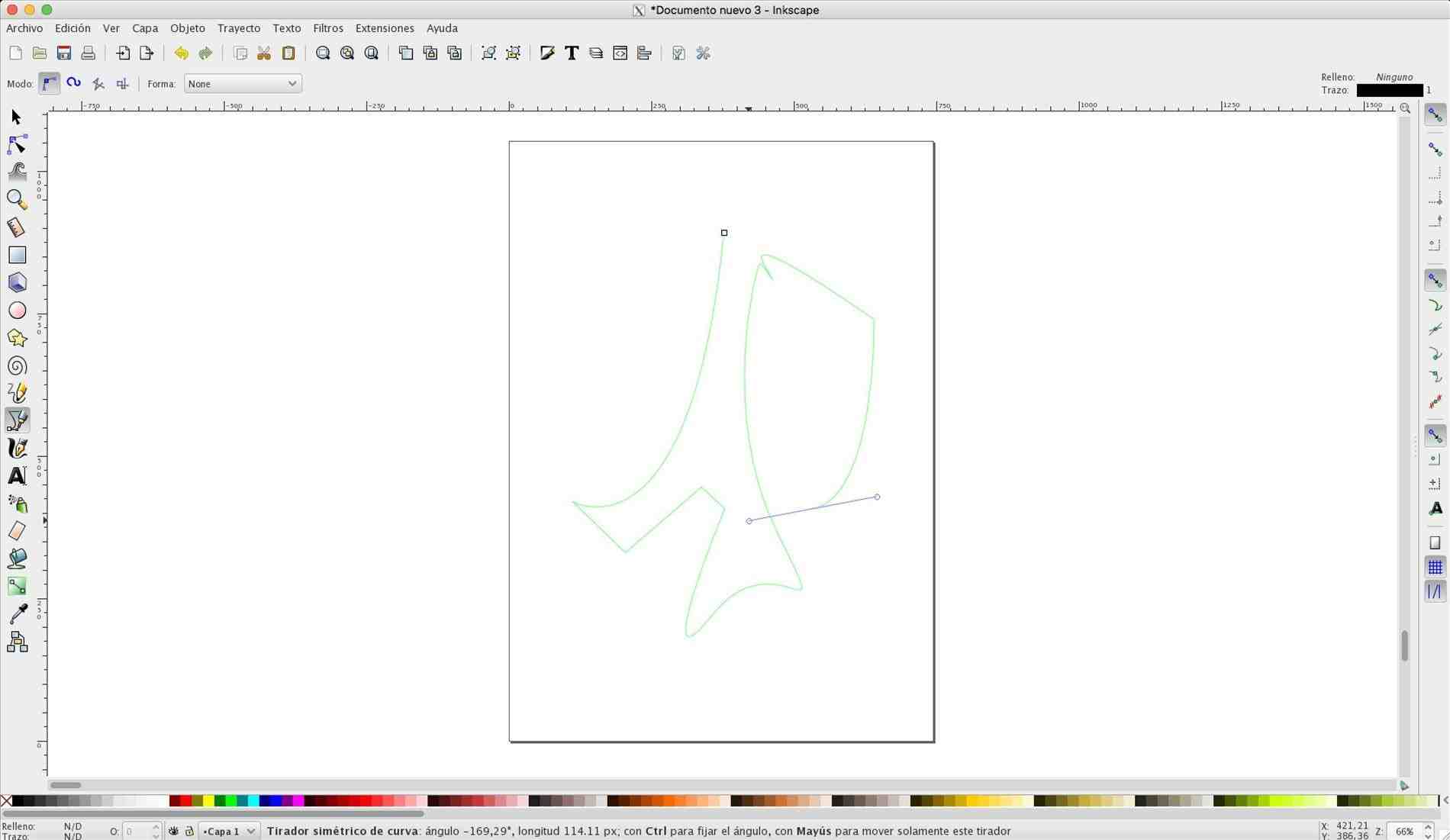Switch to the Calligraphy tool
Screen dimensions: 1450x840
pyautogui.click(x=17, y=448)
